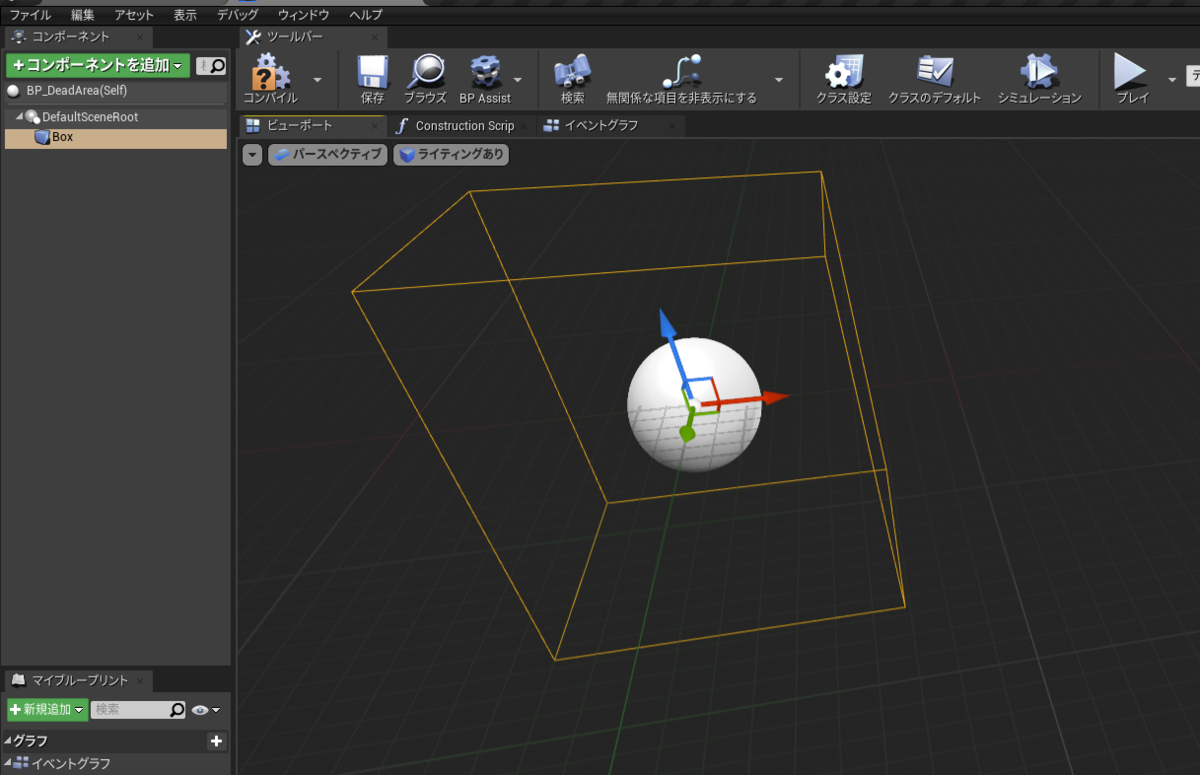Click the My Blueprint (マイブループリント) tab
The width and height of the screenshot is (1200, 775).
80,681
